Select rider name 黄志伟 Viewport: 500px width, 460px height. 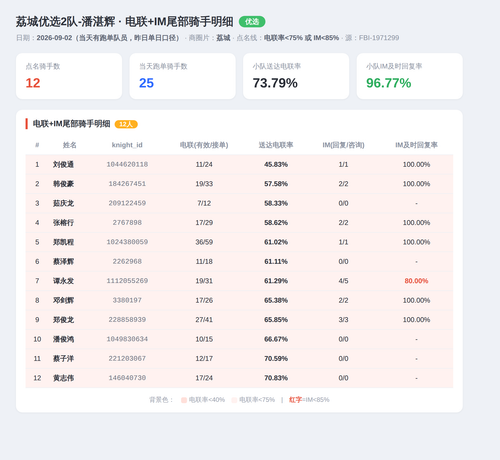pyautogui.click(x=63, y=378)
